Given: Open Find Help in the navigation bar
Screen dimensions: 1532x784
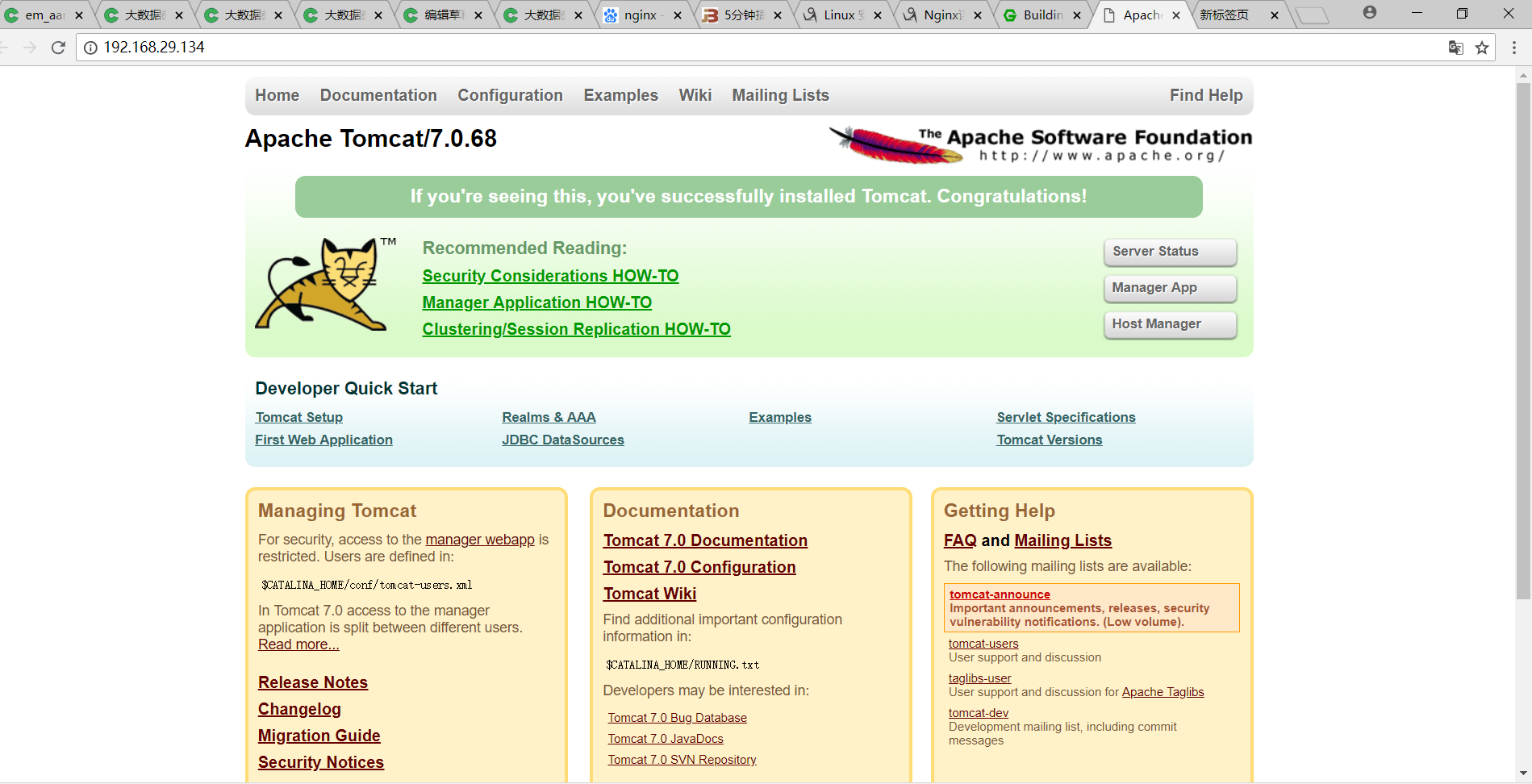Looking at the screenshot, I should pos(1206,95).
